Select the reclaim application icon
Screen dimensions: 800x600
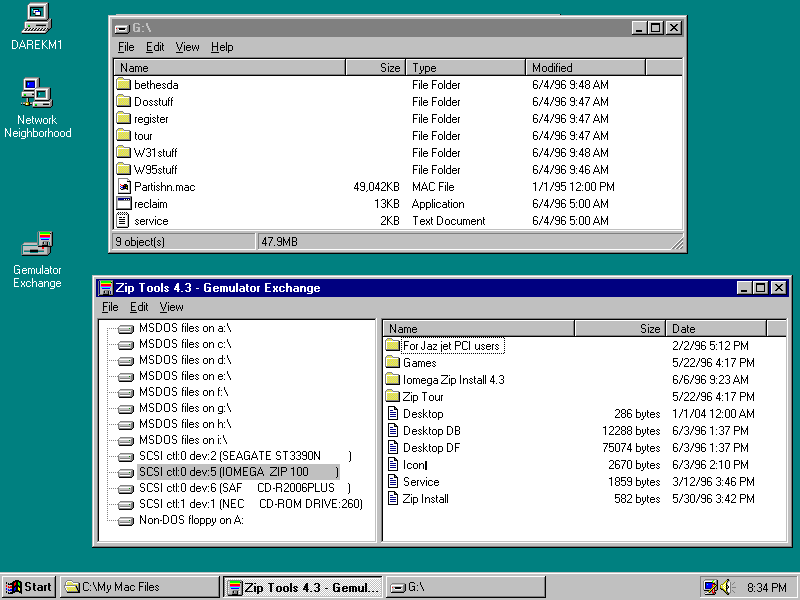(123, 203)
